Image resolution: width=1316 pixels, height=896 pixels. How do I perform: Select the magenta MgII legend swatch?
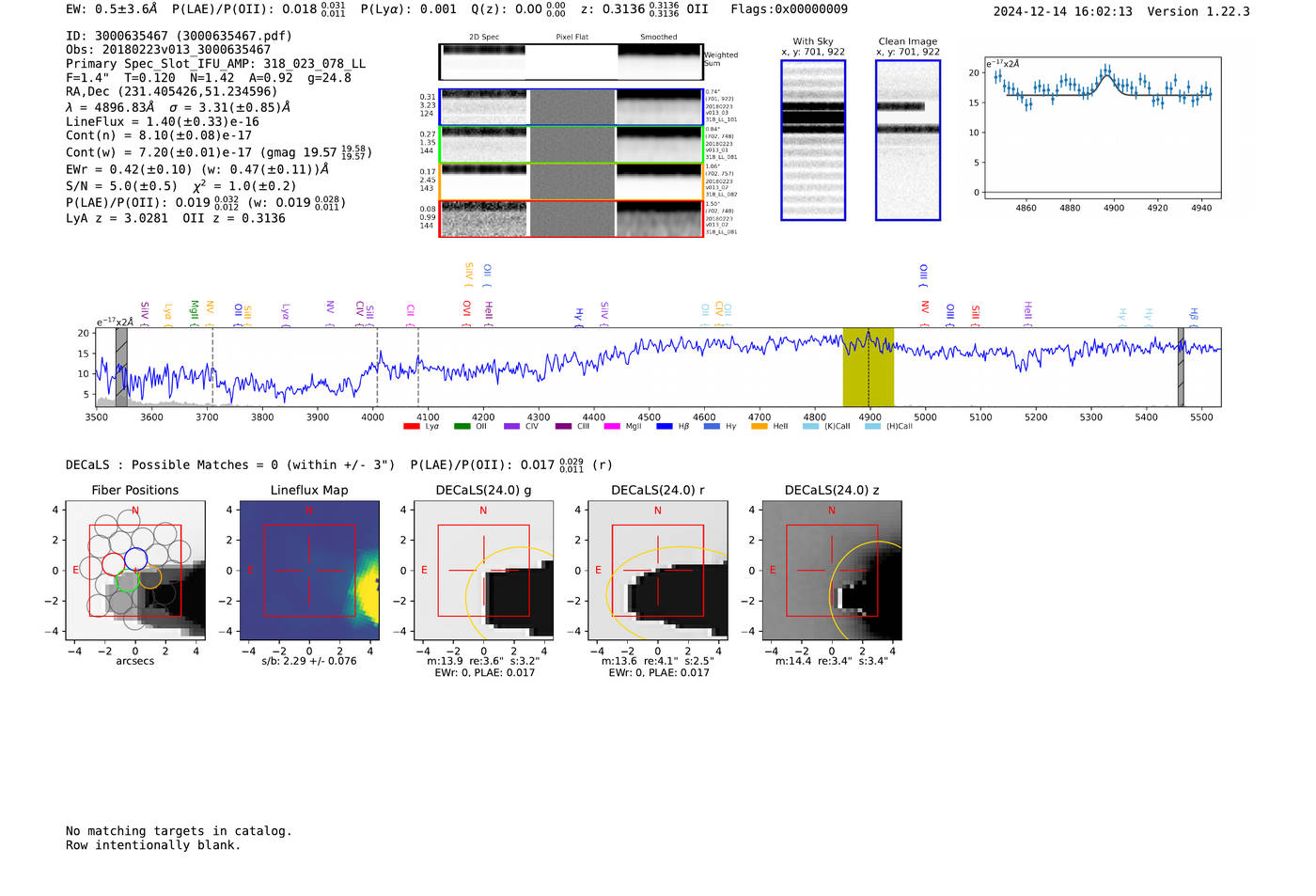click(x=612, y=427)
